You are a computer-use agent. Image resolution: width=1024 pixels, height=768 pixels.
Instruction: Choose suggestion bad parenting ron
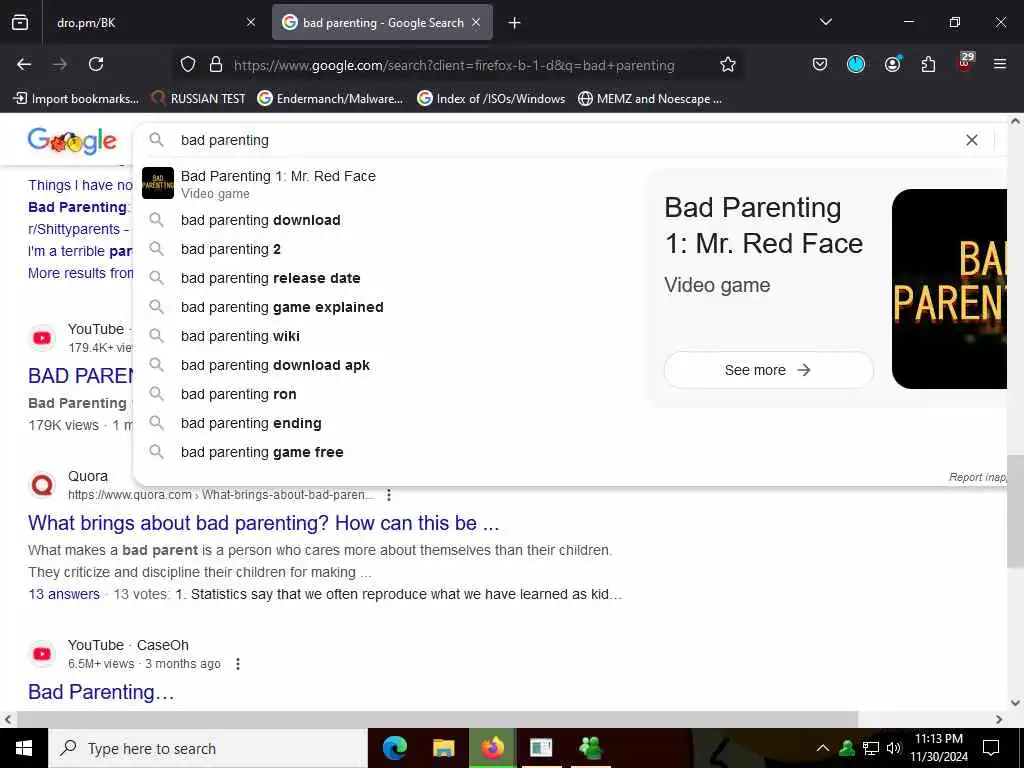click(238, 394)
